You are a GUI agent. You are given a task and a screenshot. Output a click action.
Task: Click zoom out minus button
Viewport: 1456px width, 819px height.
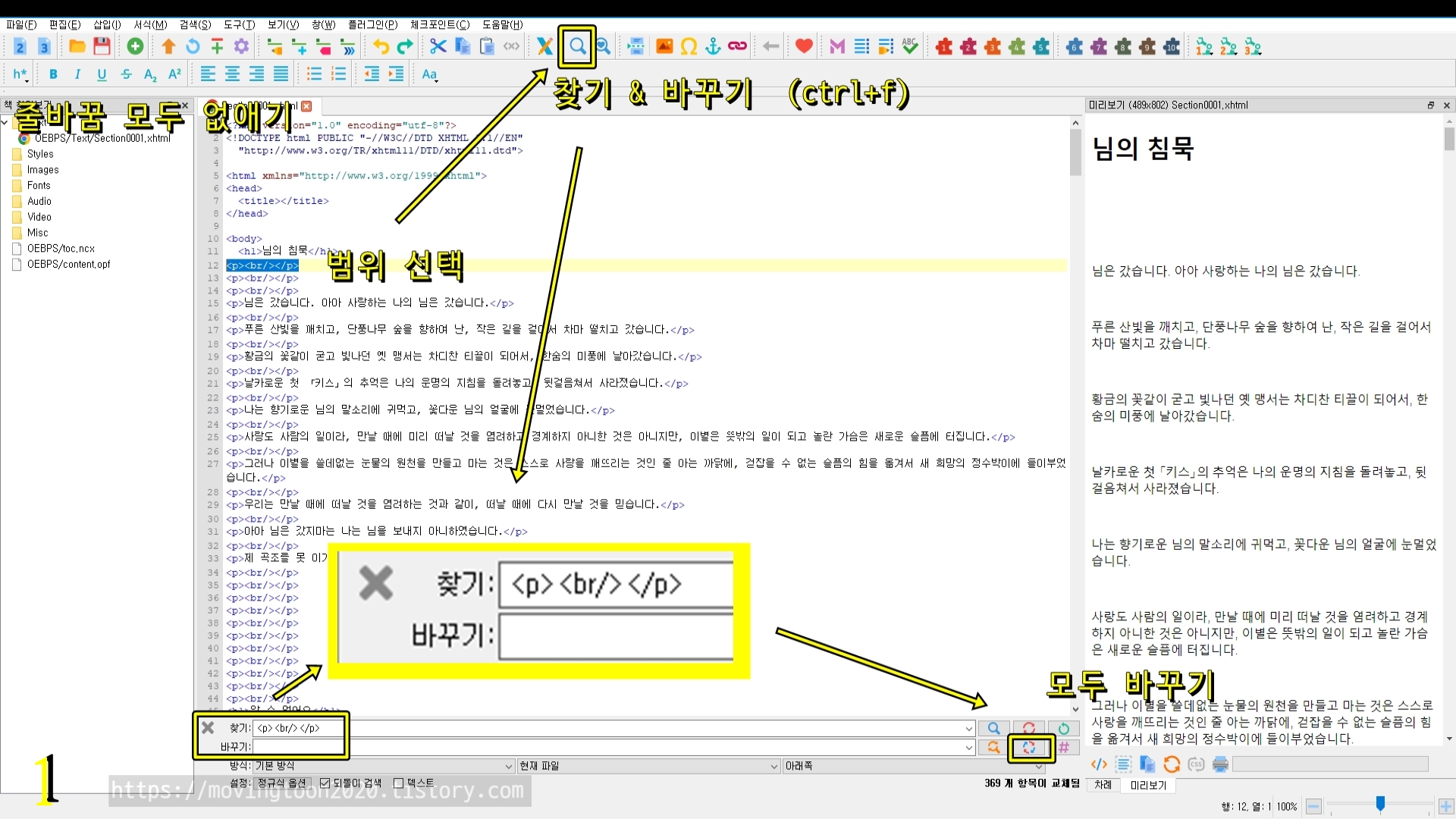(1314, 806)
